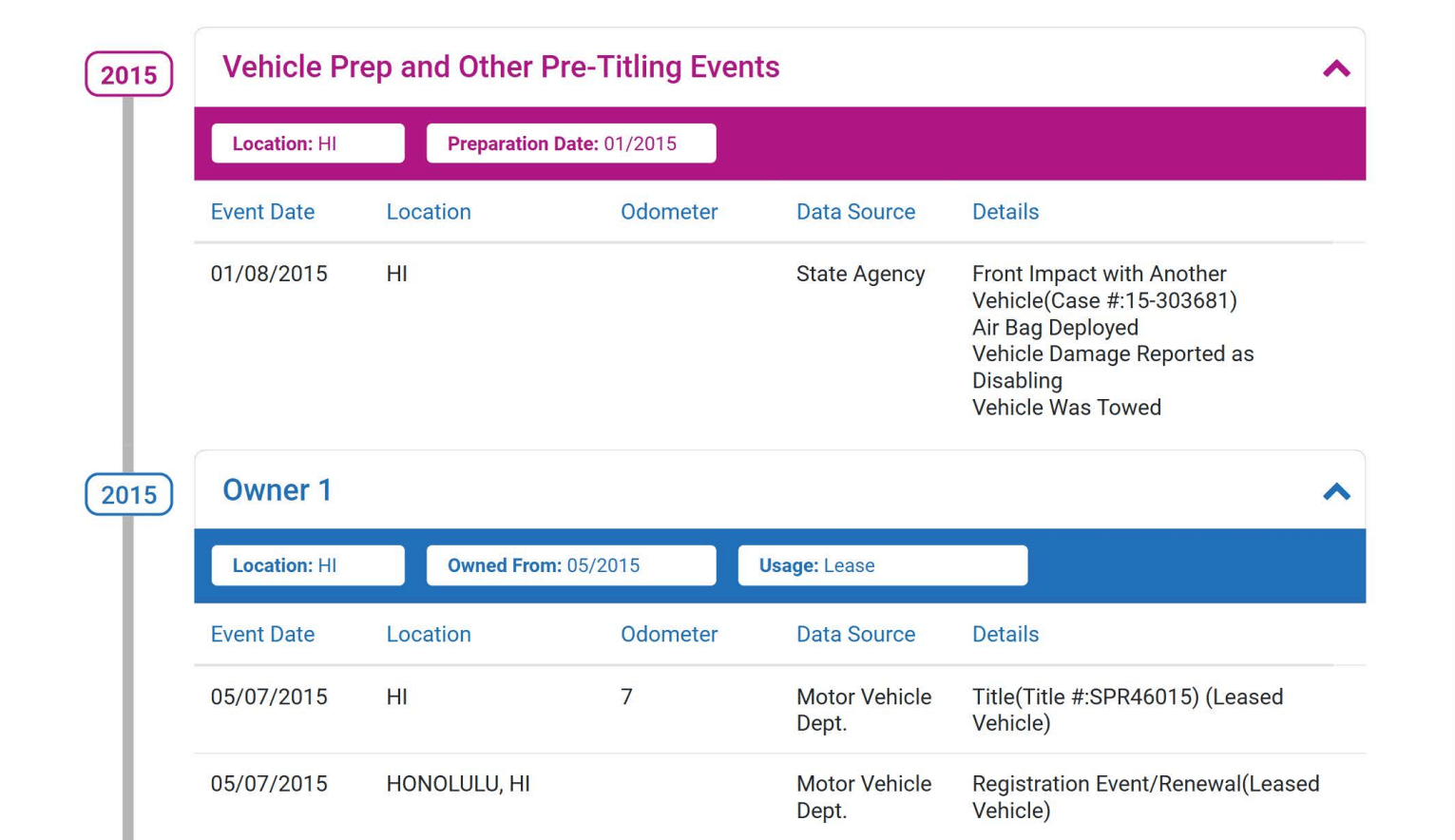Image resolution: width=1455 pixels, height=840 pixels.
Task: Click Location: HI badge in blue bar
Action: click(x=307, y=565)
